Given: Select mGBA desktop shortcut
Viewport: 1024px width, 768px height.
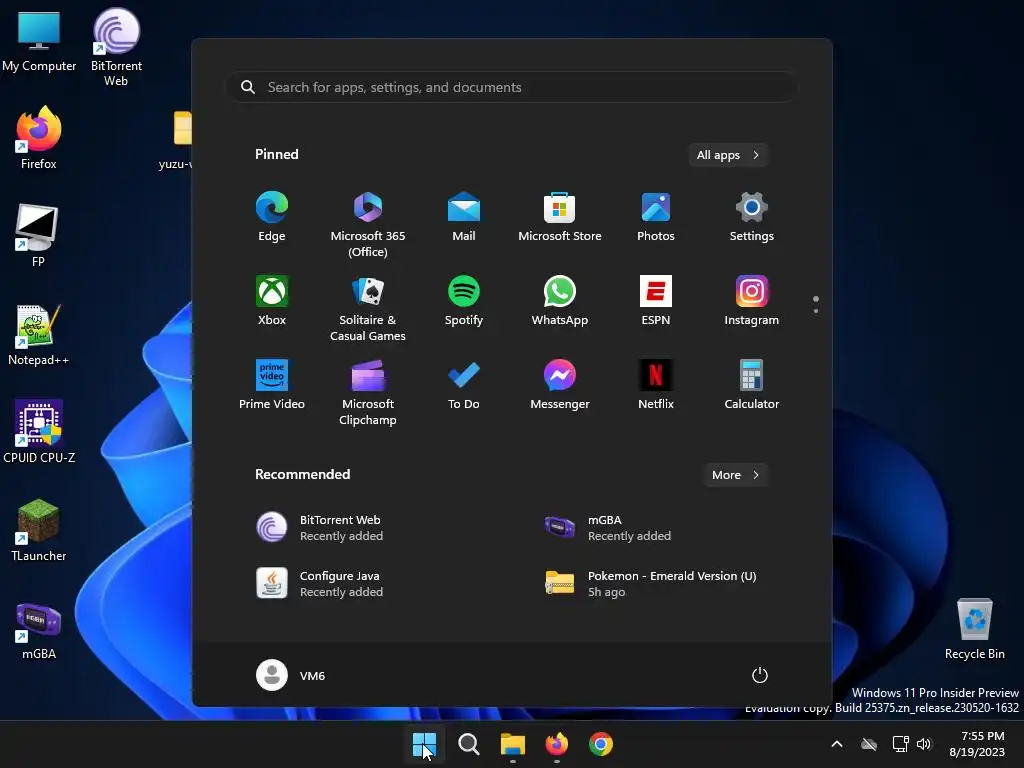Looking at the screenshot, I should (39, 628).
